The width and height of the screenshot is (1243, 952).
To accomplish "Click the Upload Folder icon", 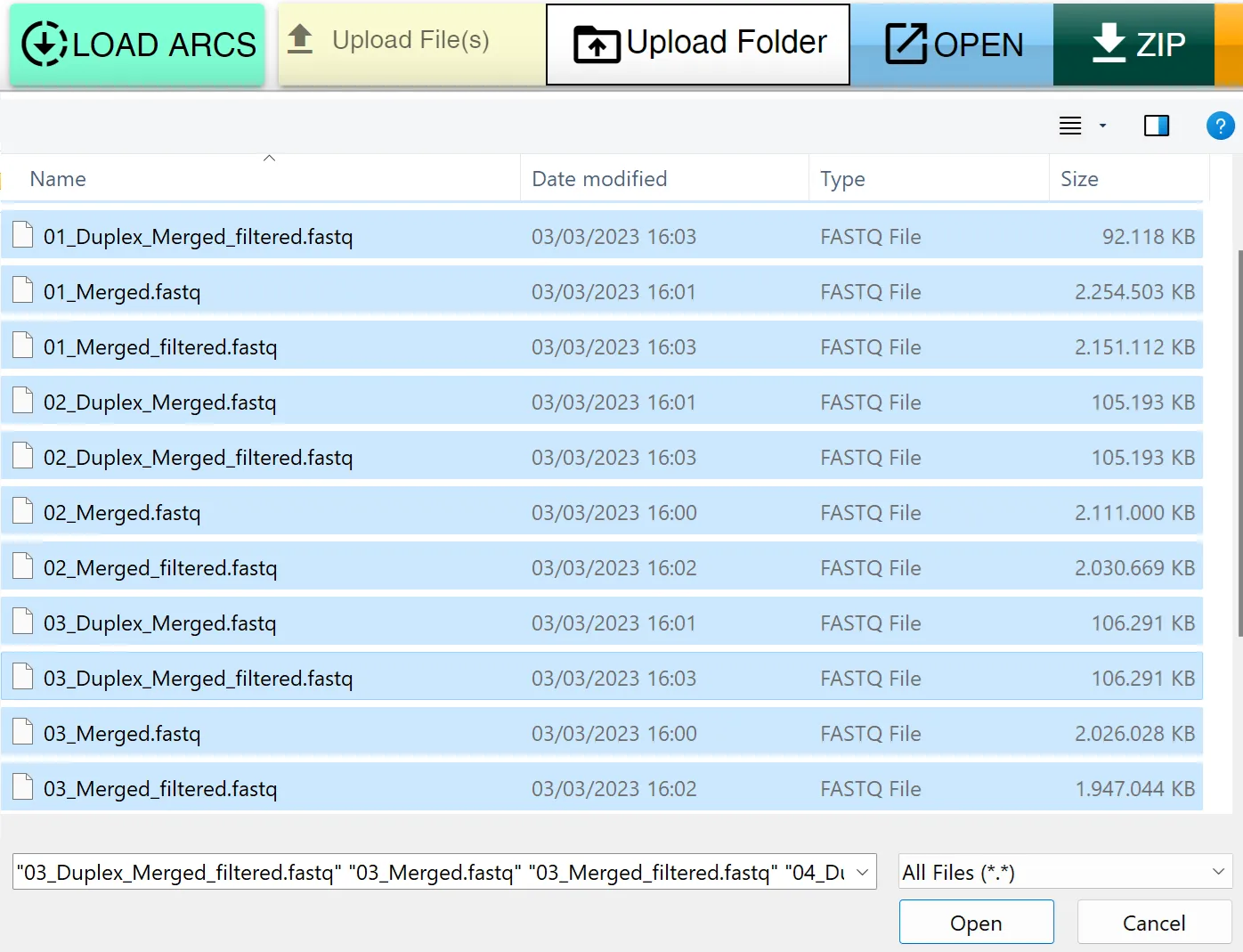I will [596, 45].
